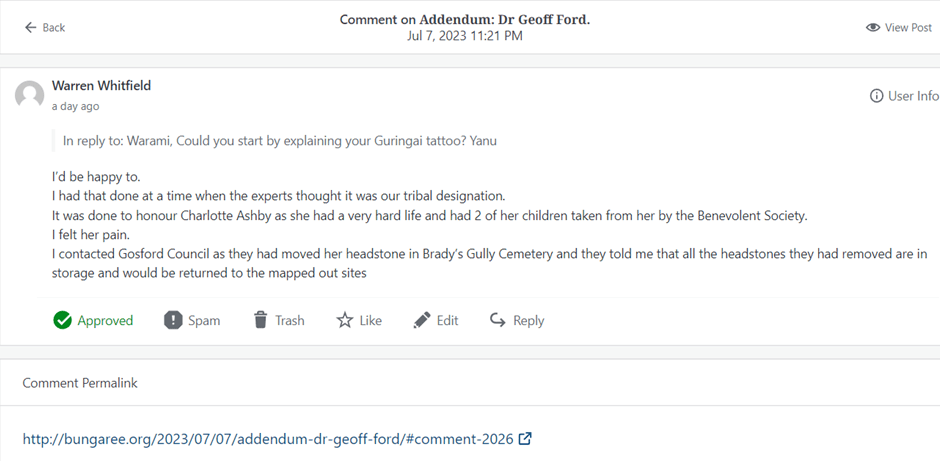This screenshot has height=461, width=940.
Task: Select the View Post text link
Action: point(908,28)
